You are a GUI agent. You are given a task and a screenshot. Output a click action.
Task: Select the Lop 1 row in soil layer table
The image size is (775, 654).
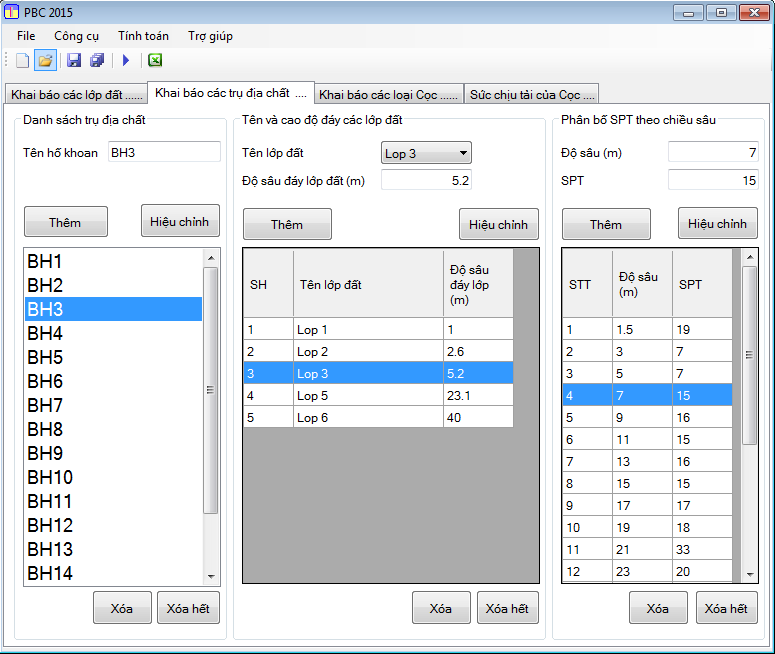pos(379,329)
